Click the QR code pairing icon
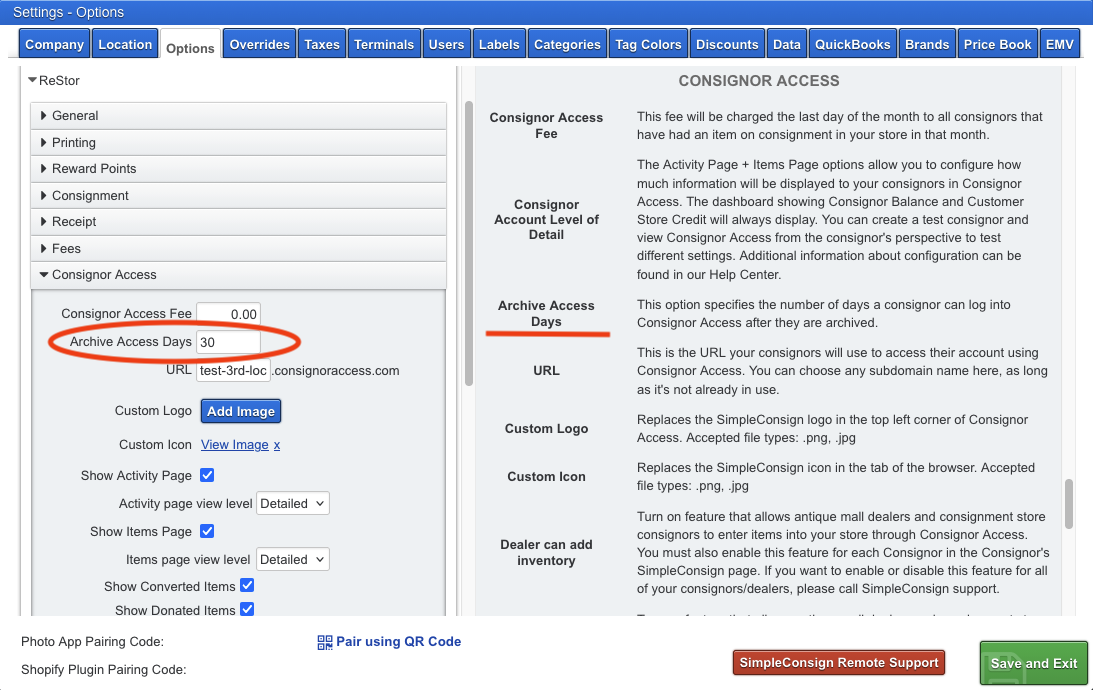 coord(325,642)
